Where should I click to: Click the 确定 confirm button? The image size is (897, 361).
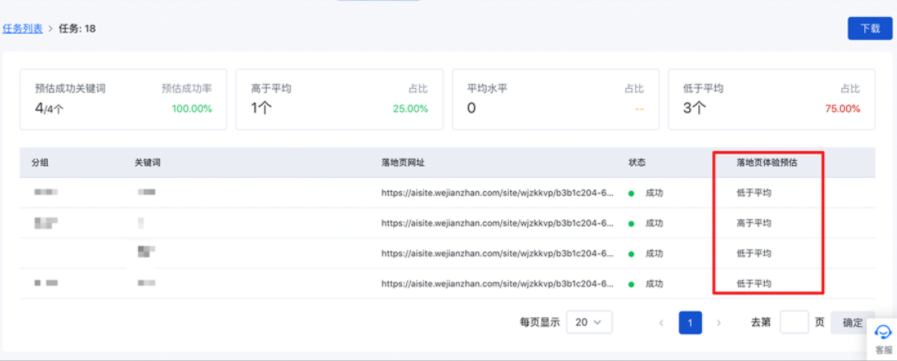[x=852, y=322]
